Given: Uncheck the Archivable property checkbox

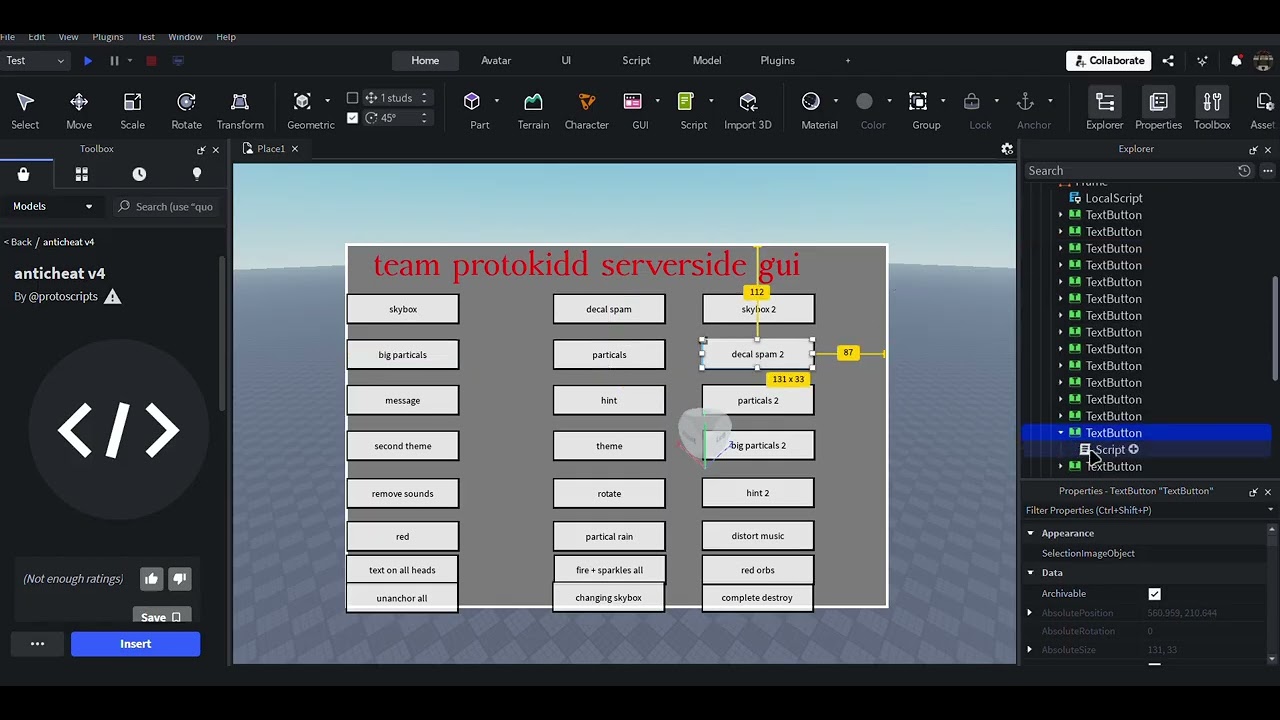Looking at the screenshot, I should pyautogui.click(x=1155, y=594).
